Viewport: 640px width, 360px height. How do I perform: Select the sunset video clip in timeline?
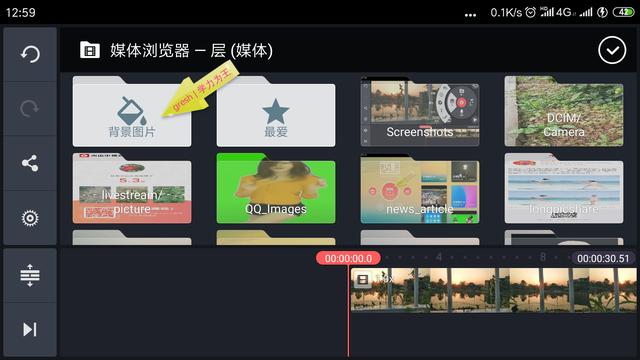pos(493,290)
